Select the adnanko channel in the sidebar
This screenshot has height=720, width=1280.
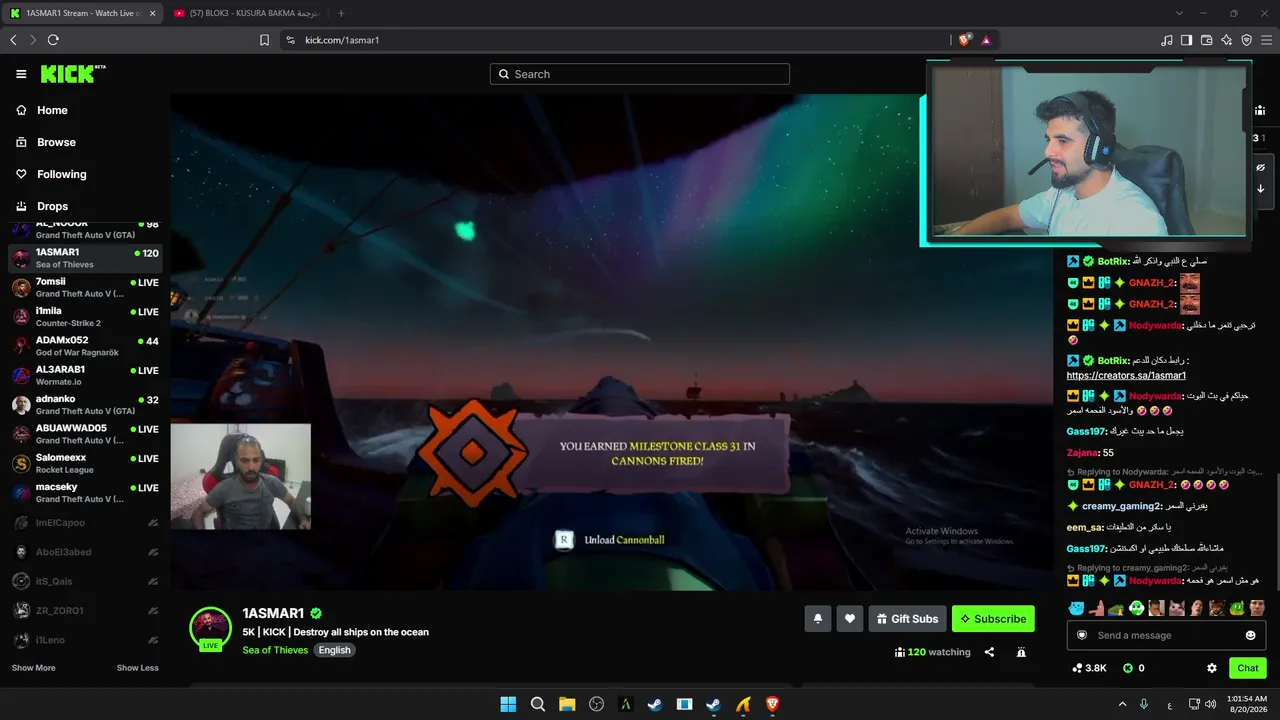(85, 405)
